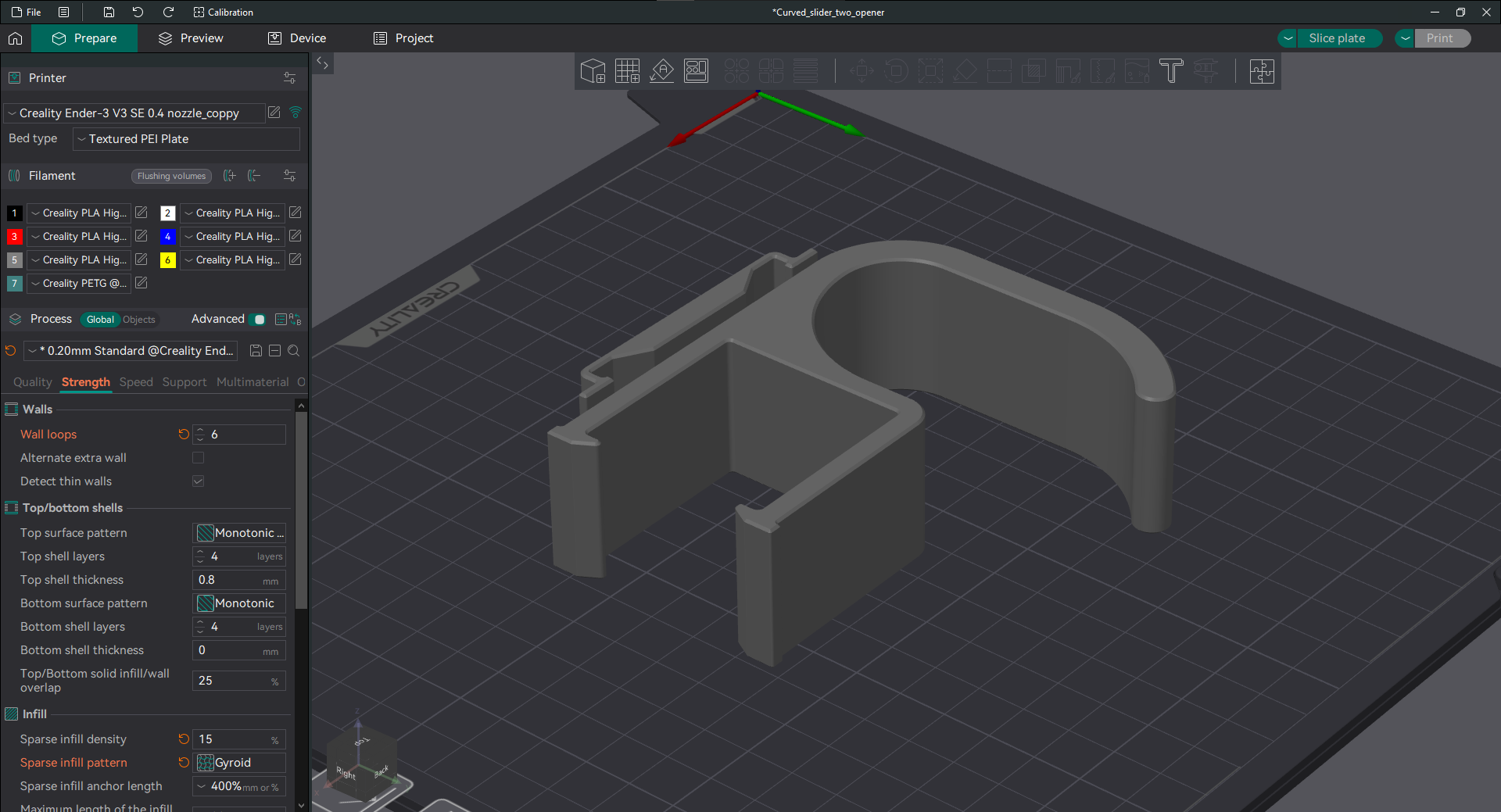Select the Speed settings tab
Viewport: 1501px width, 812px height.
(136, 382)
